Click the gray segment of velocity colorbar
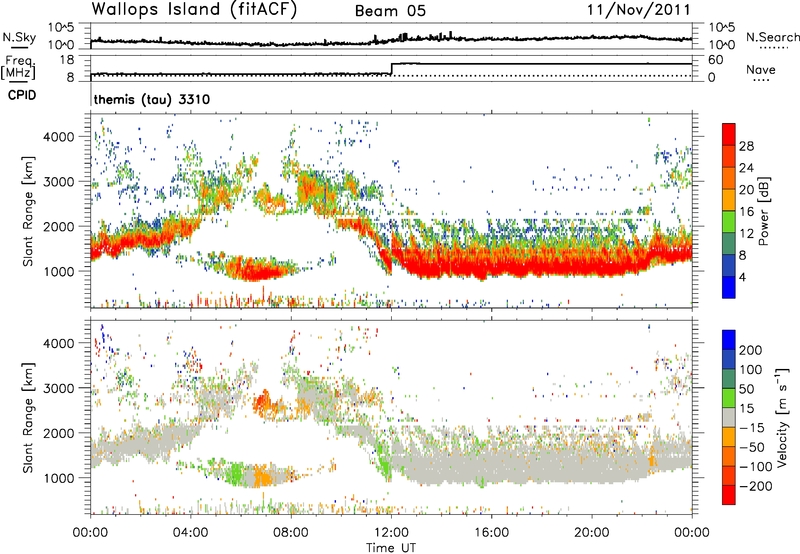 pos(729,418)
